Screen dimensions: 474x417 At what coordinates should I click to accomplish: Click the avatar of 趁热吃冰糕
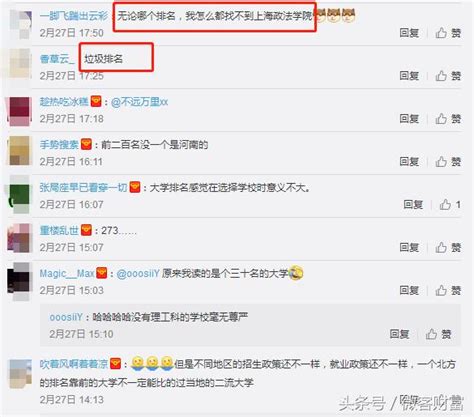coord(20,111)
